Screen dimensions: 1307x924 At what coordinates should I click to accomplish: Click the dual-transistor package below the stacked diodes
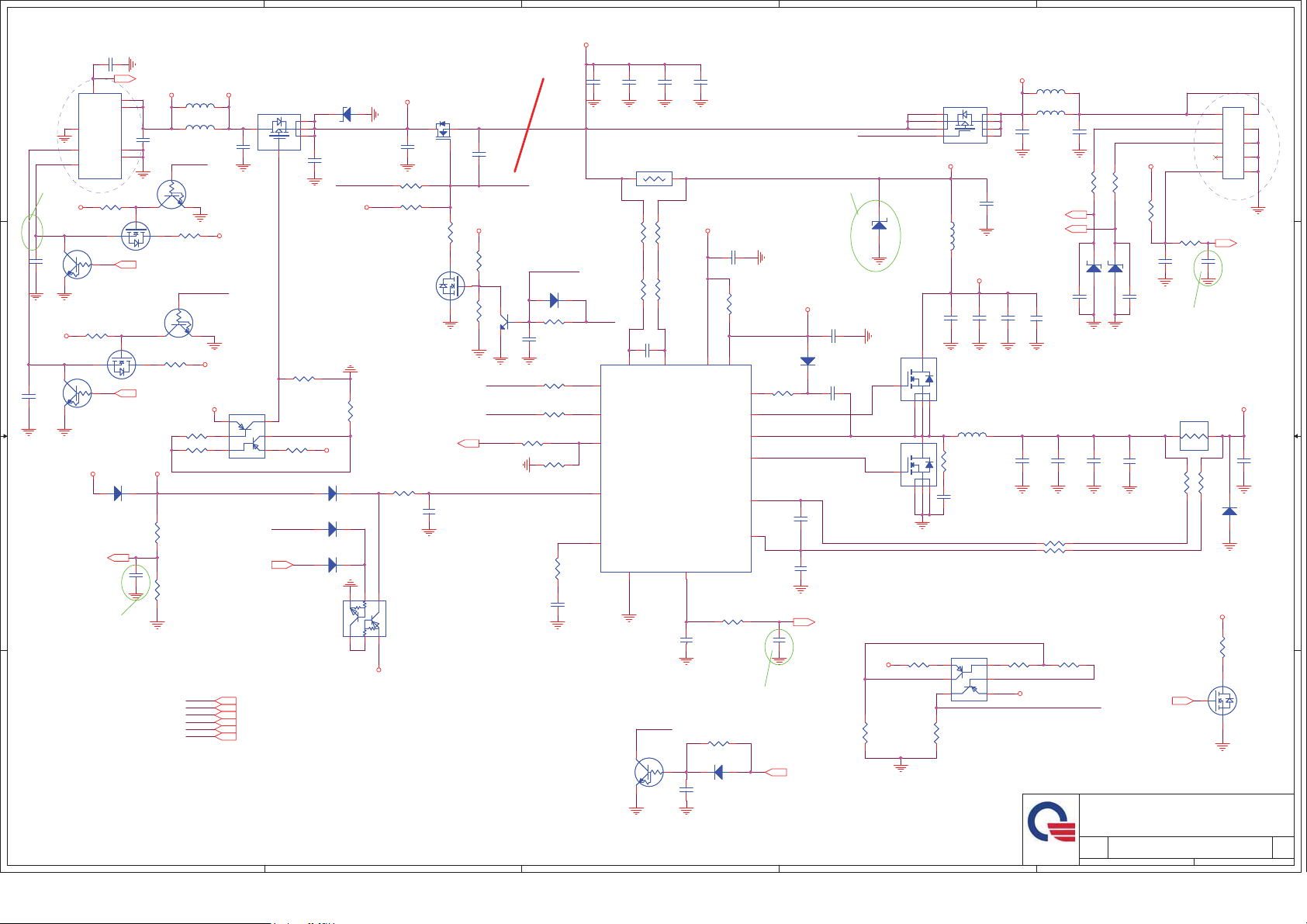[365, 619]
